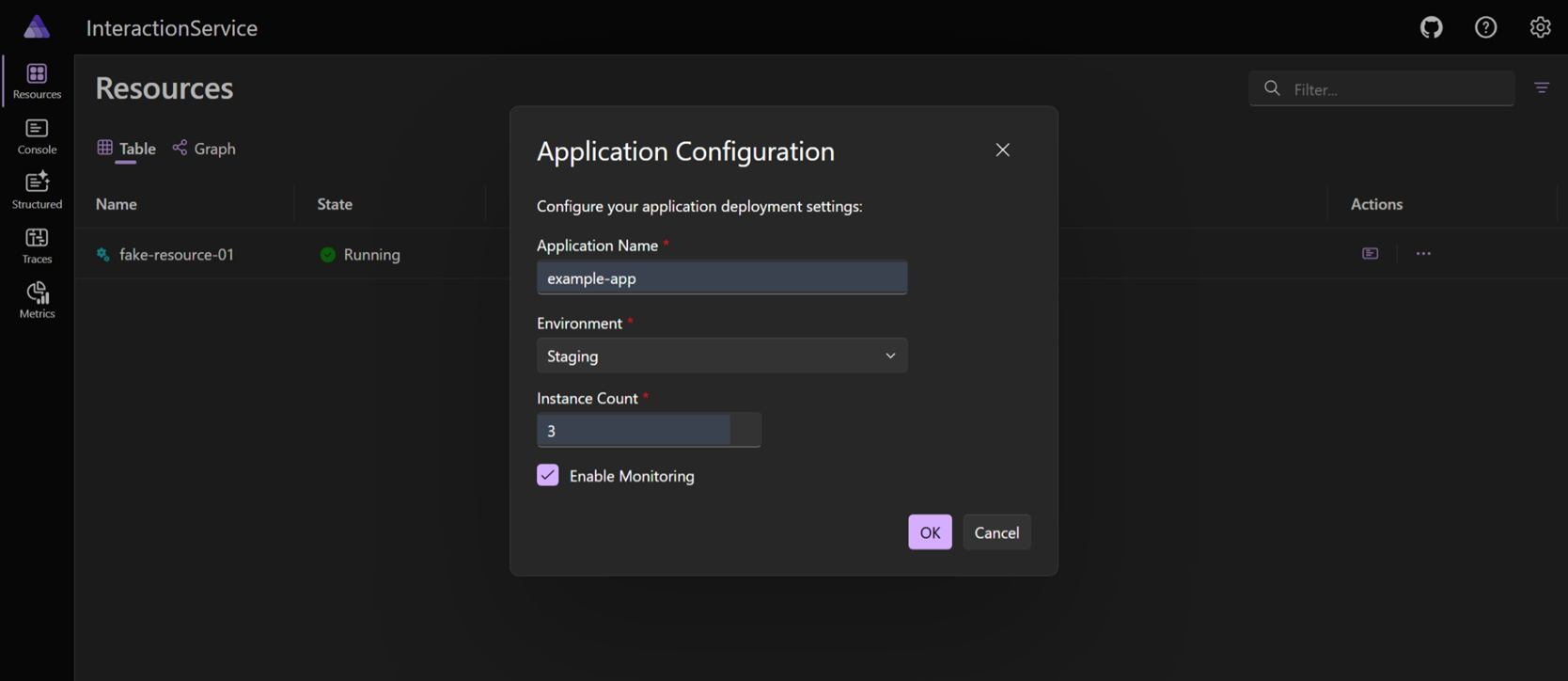
Task: Switch to the Graph view tab
Action: coord(204,149)
